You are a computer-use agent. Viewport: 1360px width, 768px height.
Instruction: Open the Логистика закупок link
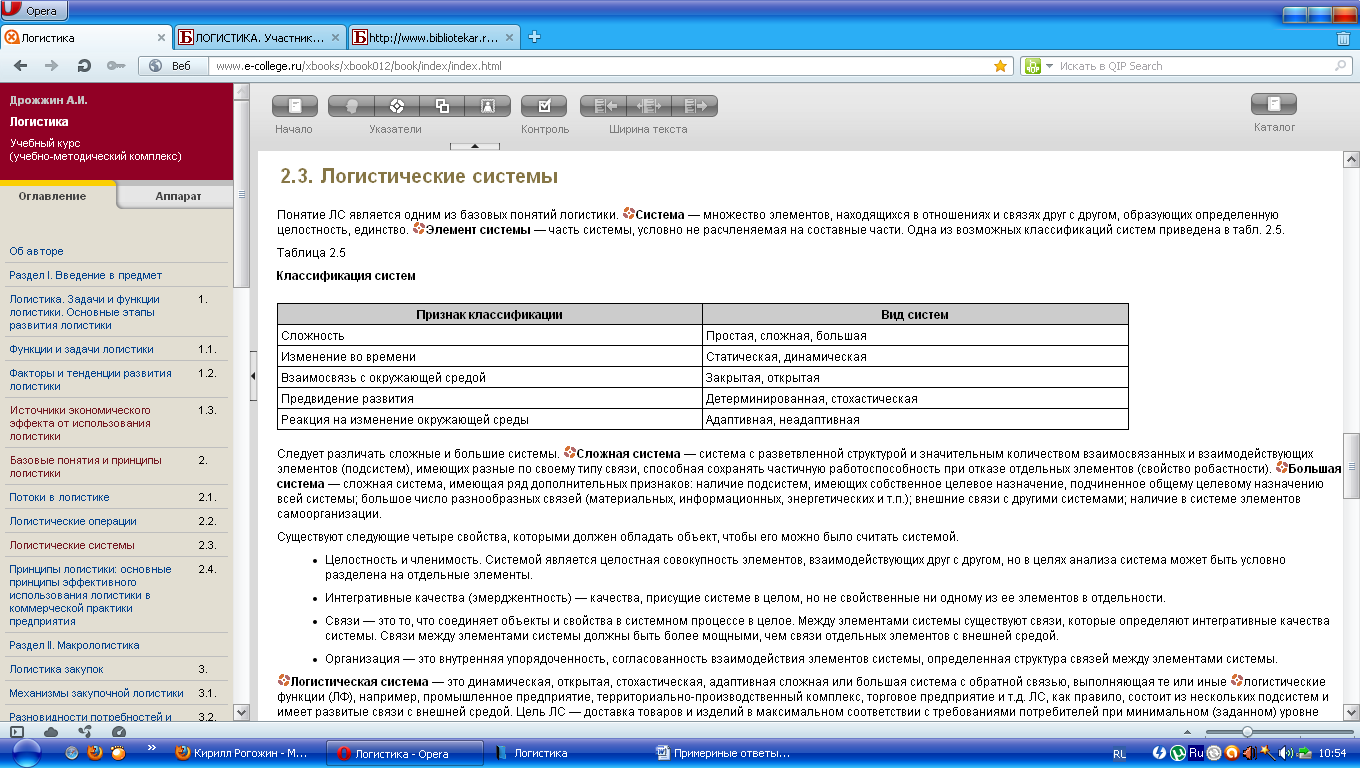[56, 669]
